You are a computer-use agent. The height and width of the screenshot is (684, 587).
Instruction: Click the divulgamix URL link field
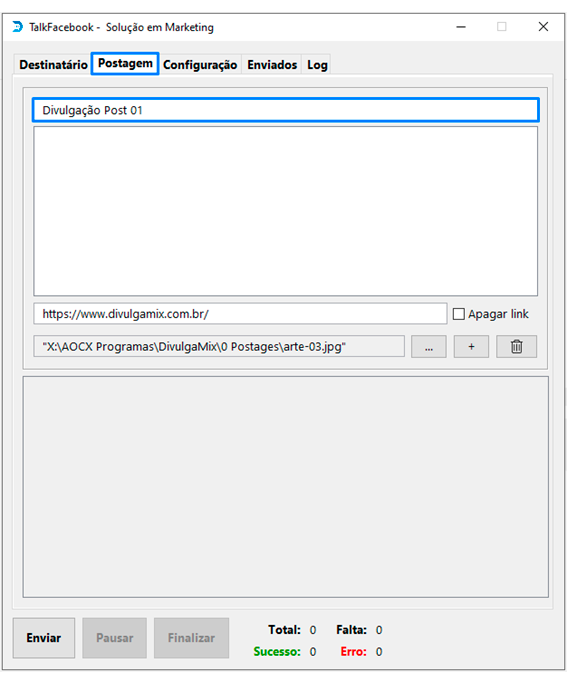coord(240,314)
